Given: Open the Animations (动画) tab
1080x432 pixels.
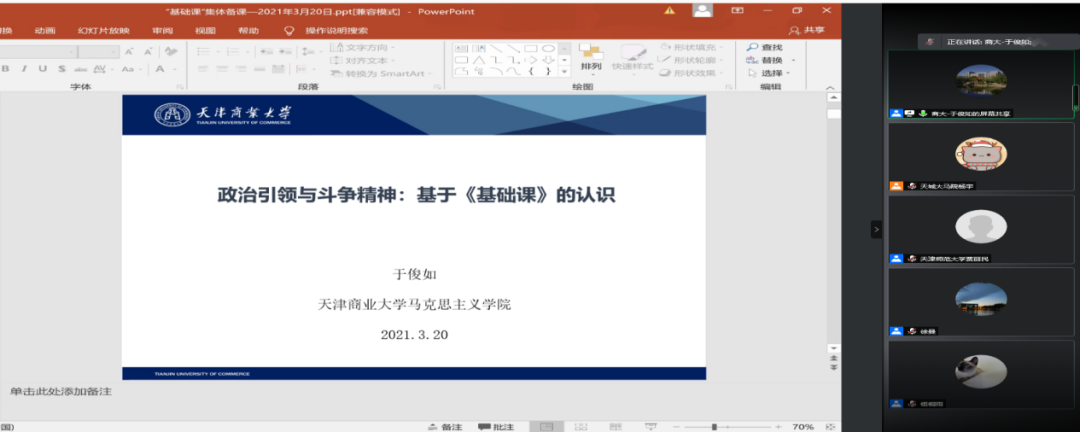Looking at the screenshot, I should tap(45, 30).
